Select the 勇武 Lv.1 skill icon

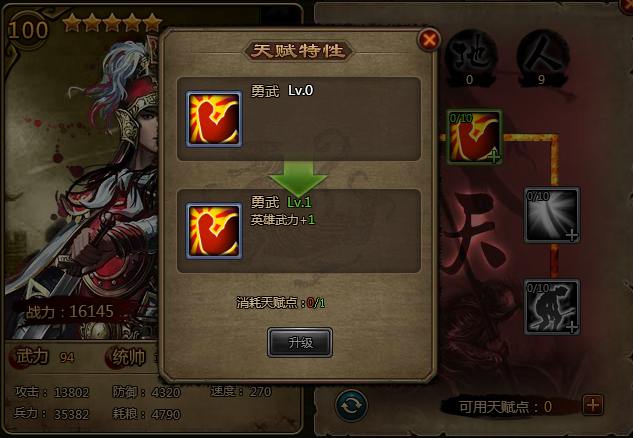click(214, 231)
